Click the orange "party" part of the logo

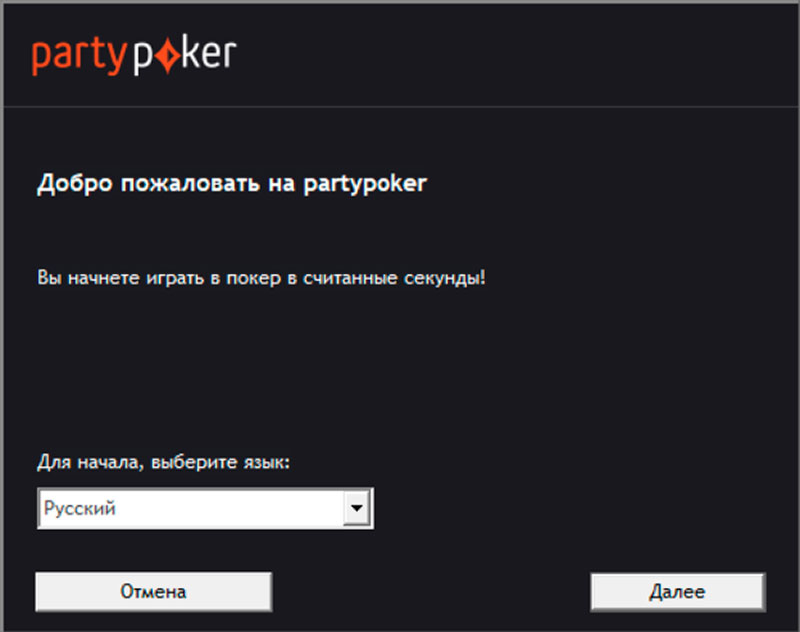pyautogui.click(x=79, y=57)
